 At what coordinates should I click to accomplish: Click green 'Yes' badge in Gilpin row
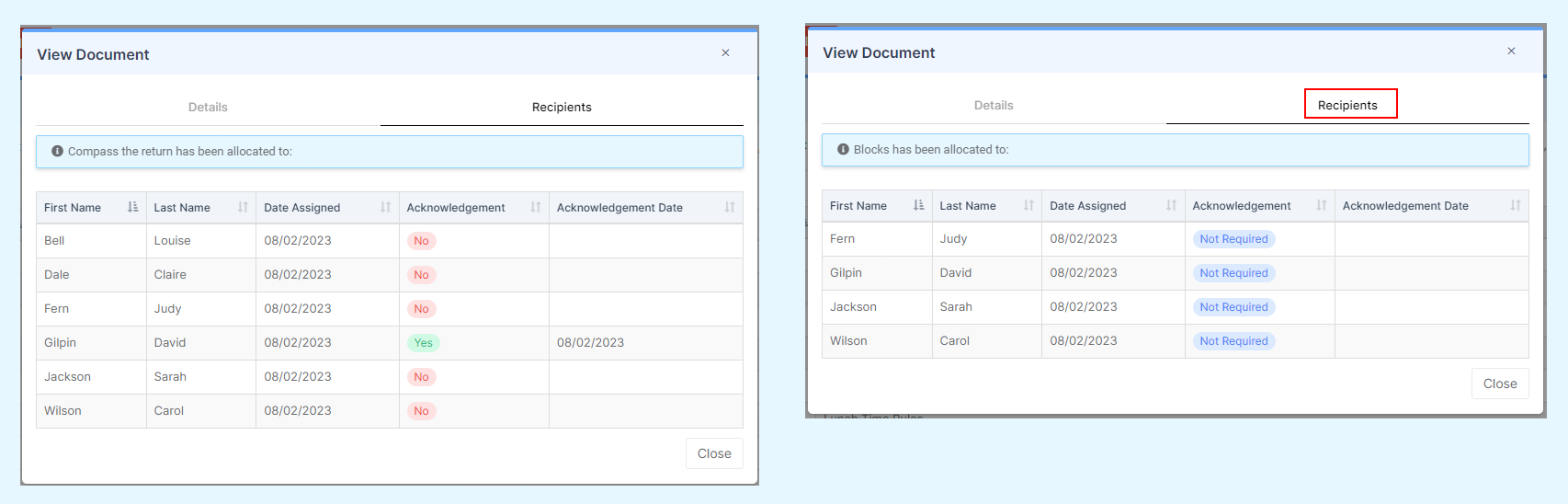(423, 343)
